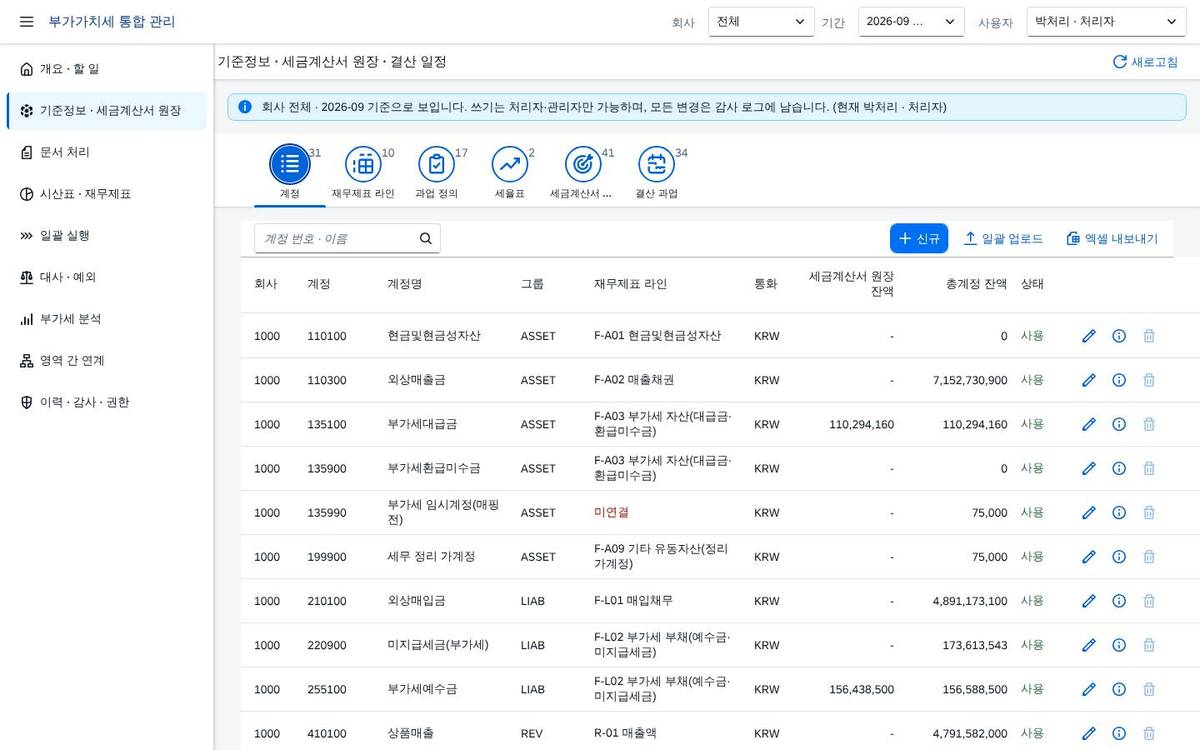Click the 총계정 잔액 column header
This screenshot has width=1200, height=750.
point(976,284)
